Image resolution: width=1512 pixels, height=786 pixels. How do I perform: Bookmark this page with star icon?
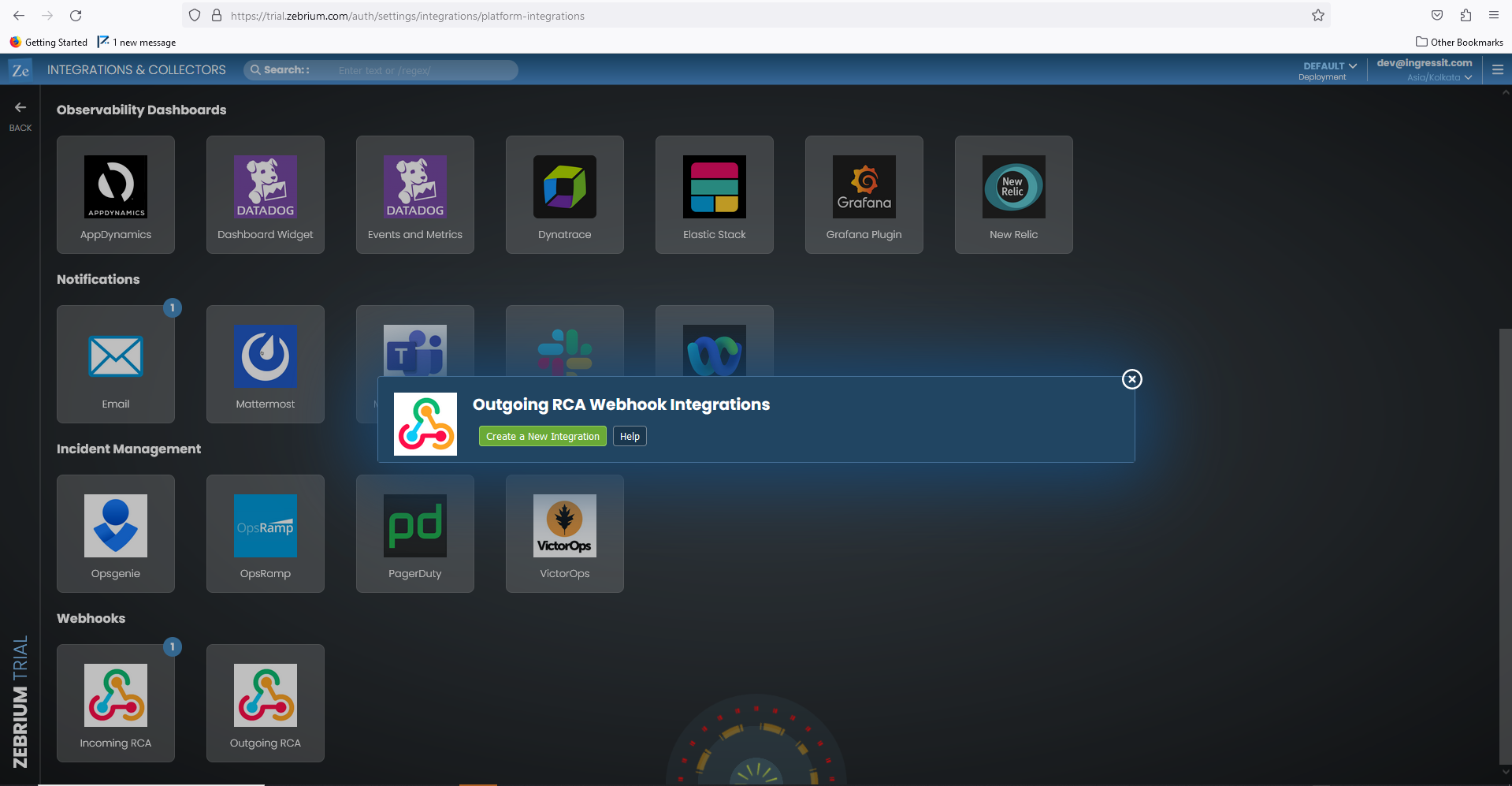(x=1318, y=16)
